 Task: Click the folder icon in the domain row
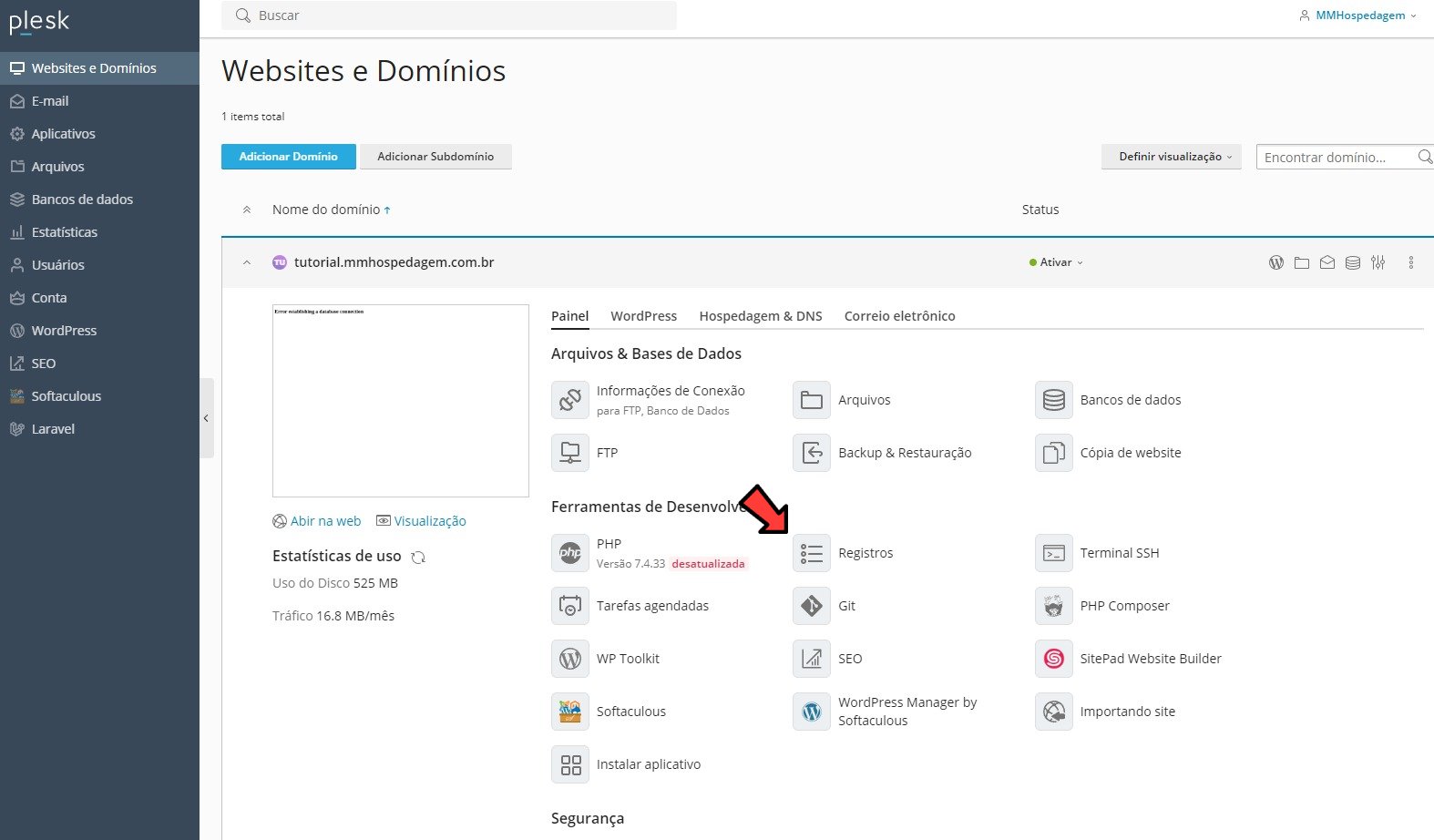1302,262
